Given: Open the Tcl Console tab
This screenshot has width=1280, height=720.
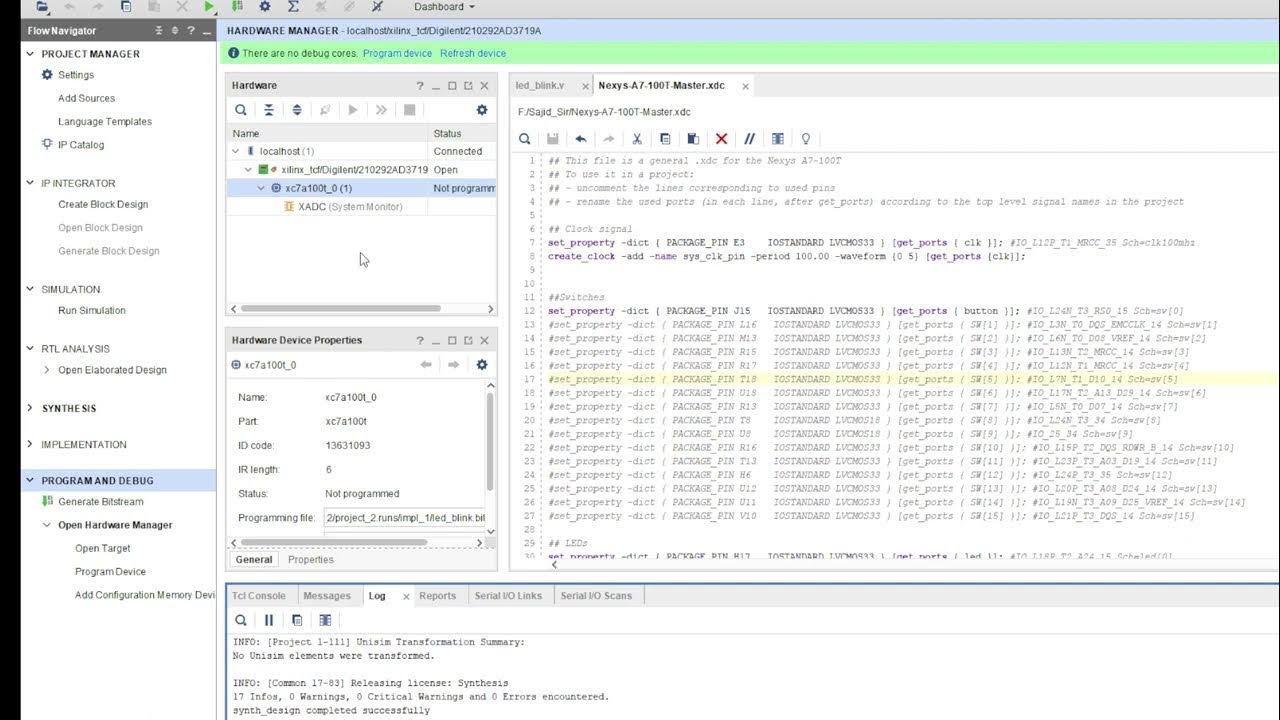Looking at the screenshot, I should pos(259,596).
